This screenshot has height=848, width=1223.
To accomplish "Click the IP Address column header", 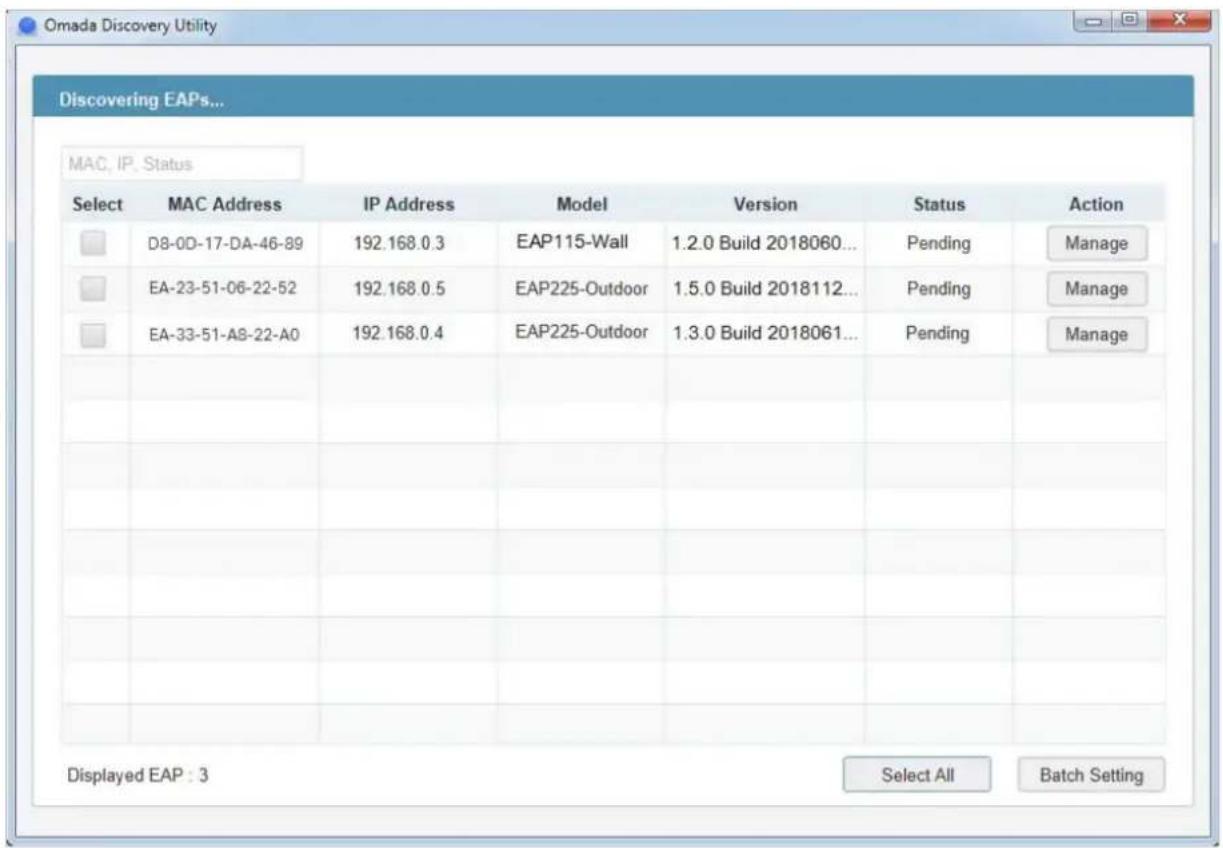I will (408, 204).
